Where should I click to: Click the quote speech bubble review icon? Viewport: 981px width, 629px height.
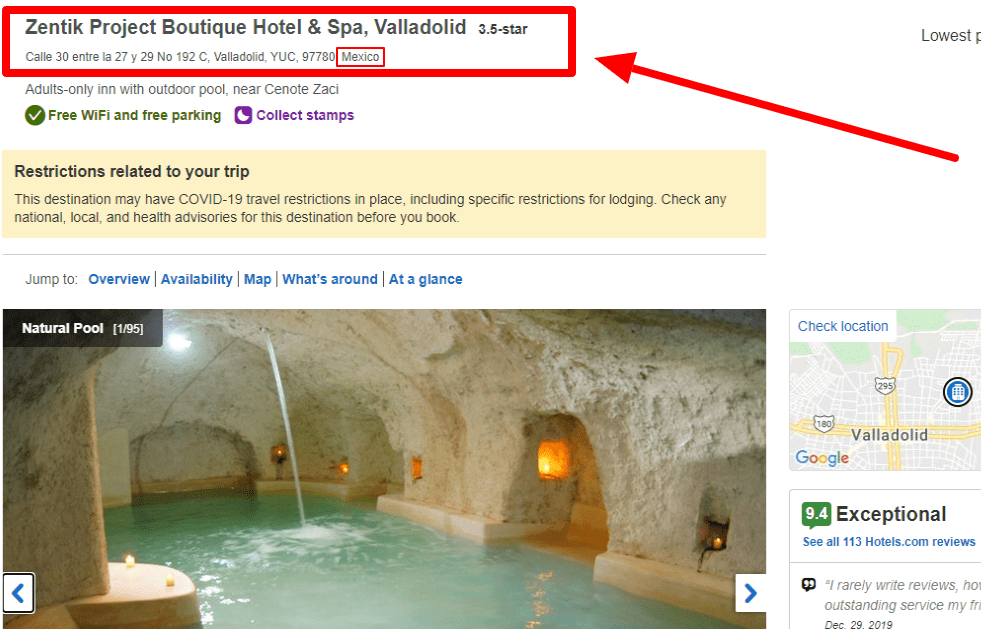(x=808, y=585)
